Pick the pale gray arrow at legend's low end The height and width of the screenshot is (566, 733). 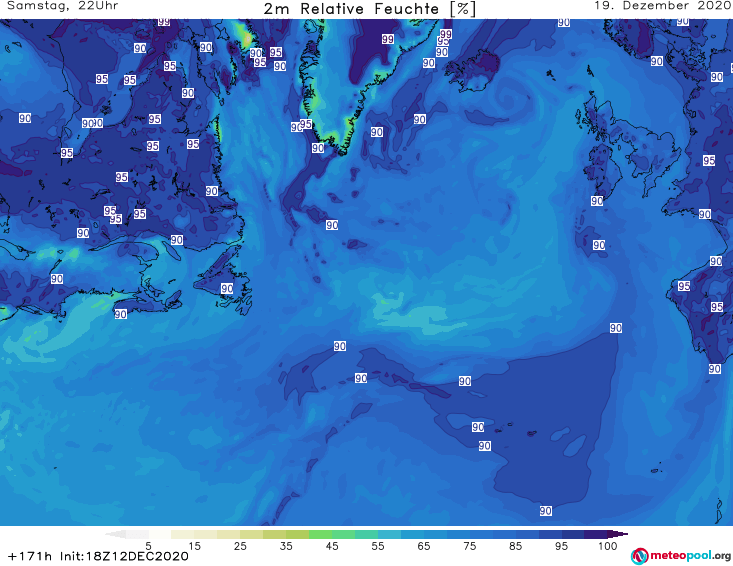116,534
